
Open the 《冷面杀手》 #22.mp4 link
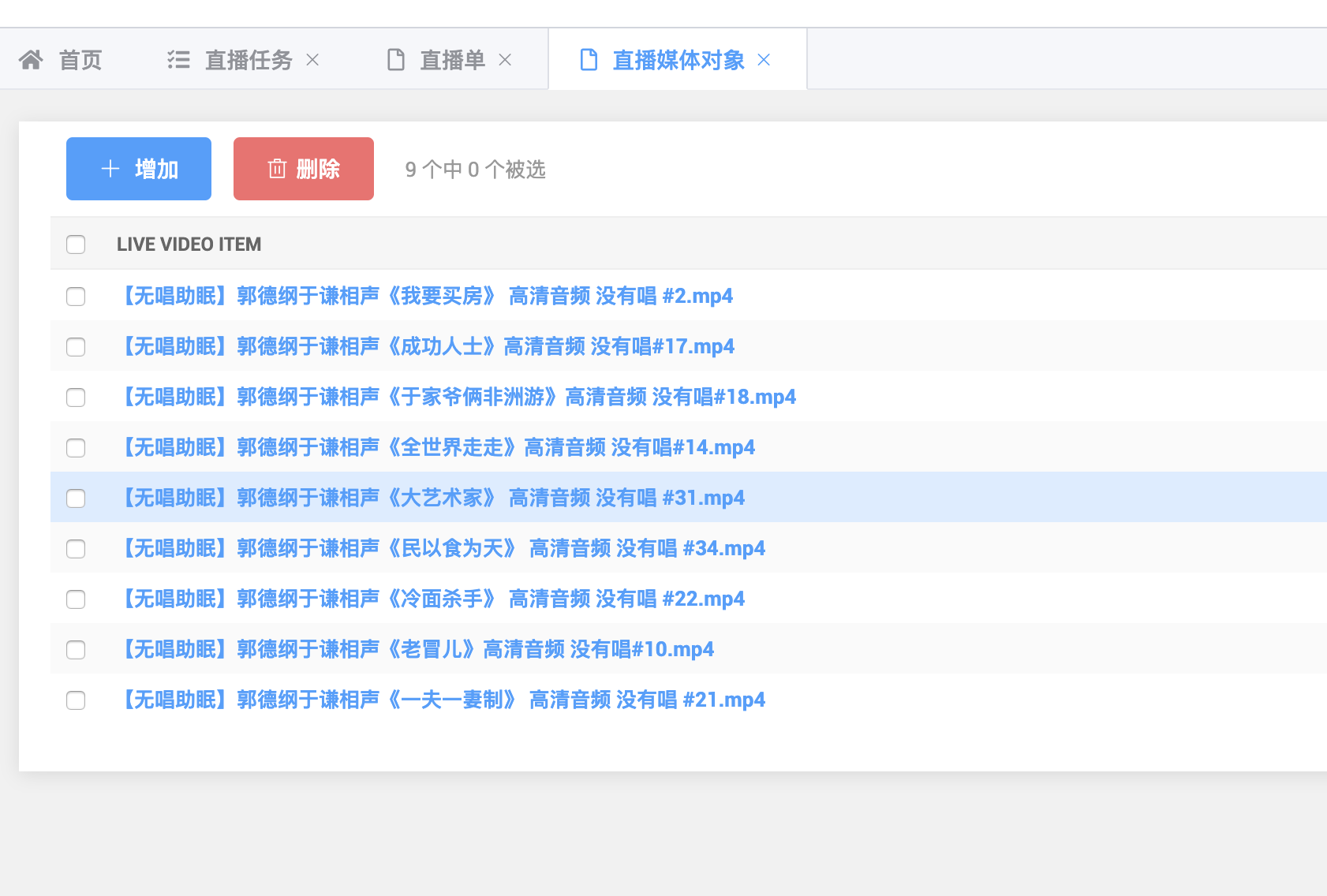[x=431, y=599]
